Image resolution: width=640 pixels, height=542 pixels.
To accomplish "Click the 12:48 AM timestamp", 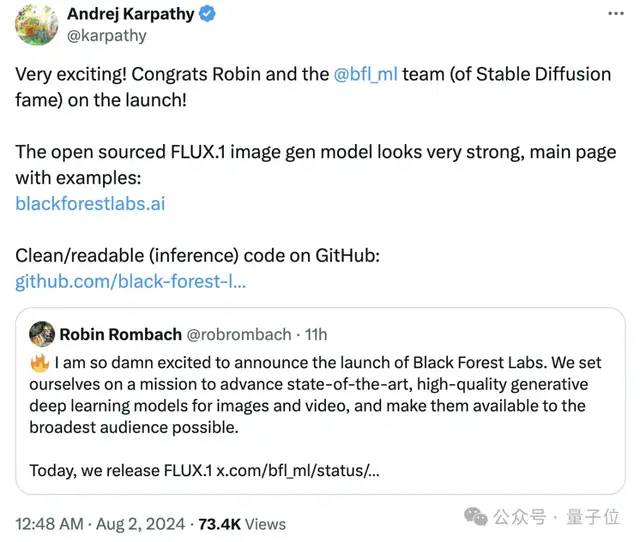I will (x=49, y=524).
